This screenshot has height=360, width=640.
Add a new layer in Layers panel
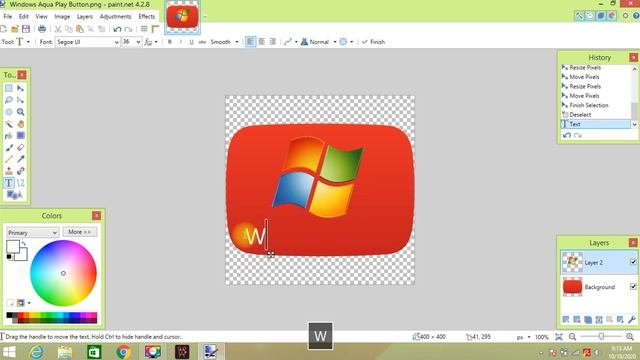coord(566,319)
